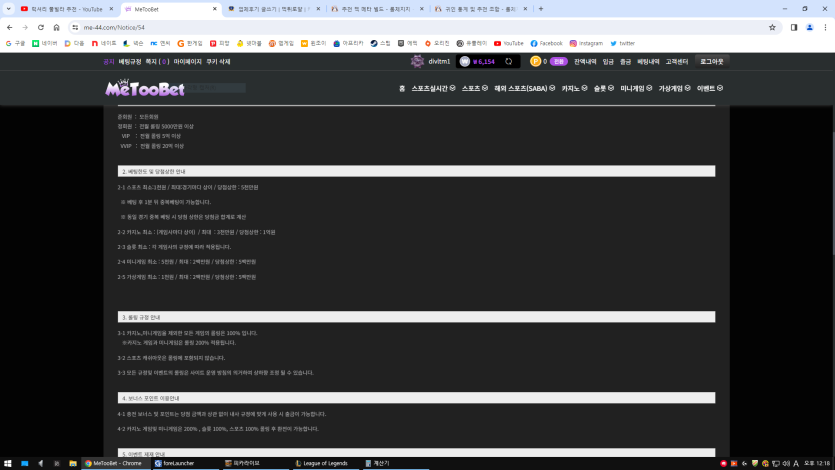Image resolution: width=835 pixels, height=470 pixels.
Task: Bookmark this page with the star icon
Action: pyautogui.click(x=772, y=27)
